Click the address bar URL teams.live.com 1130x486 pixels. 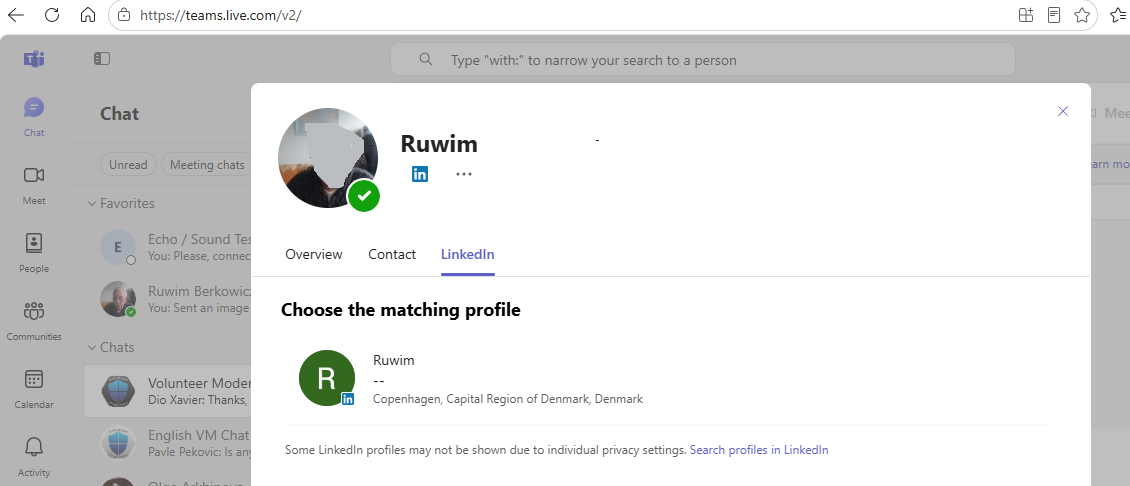pyautogui.click(x=221, y=15)
